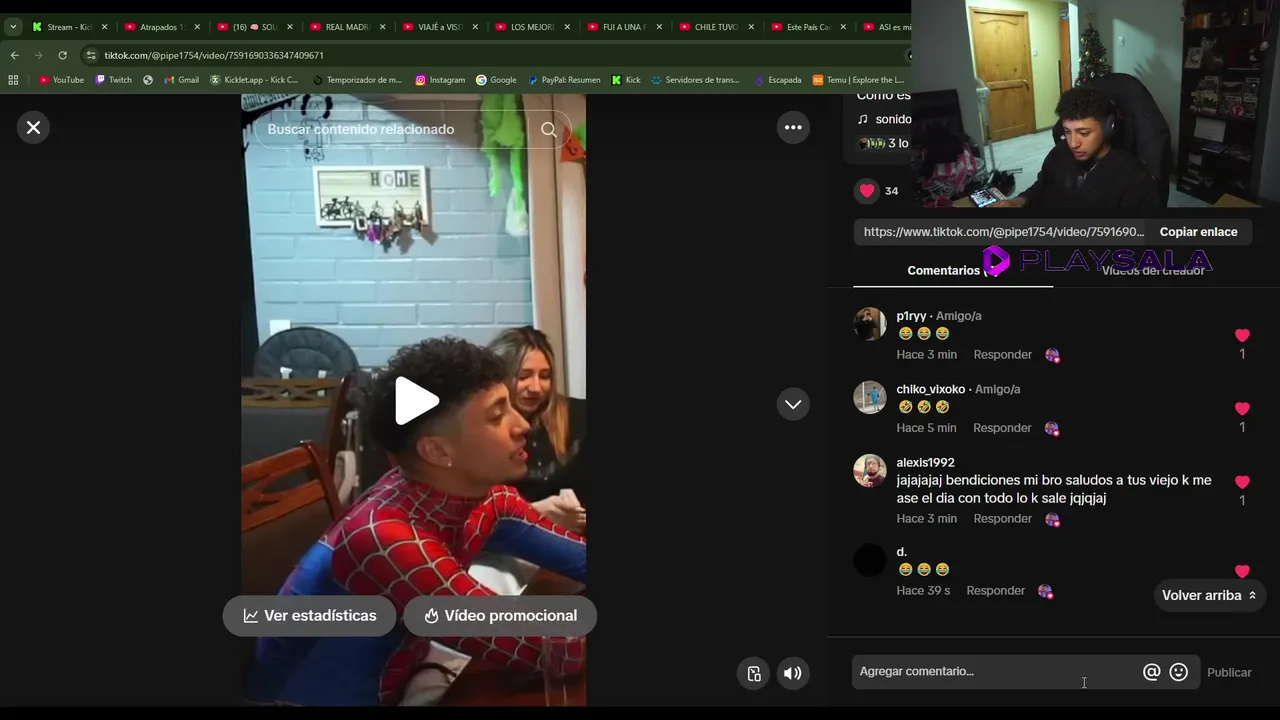The width and height of the screenshot is (1280, 720).
Task: Toggle the video mute speaker icon
Action: click(x=793, y=673)
